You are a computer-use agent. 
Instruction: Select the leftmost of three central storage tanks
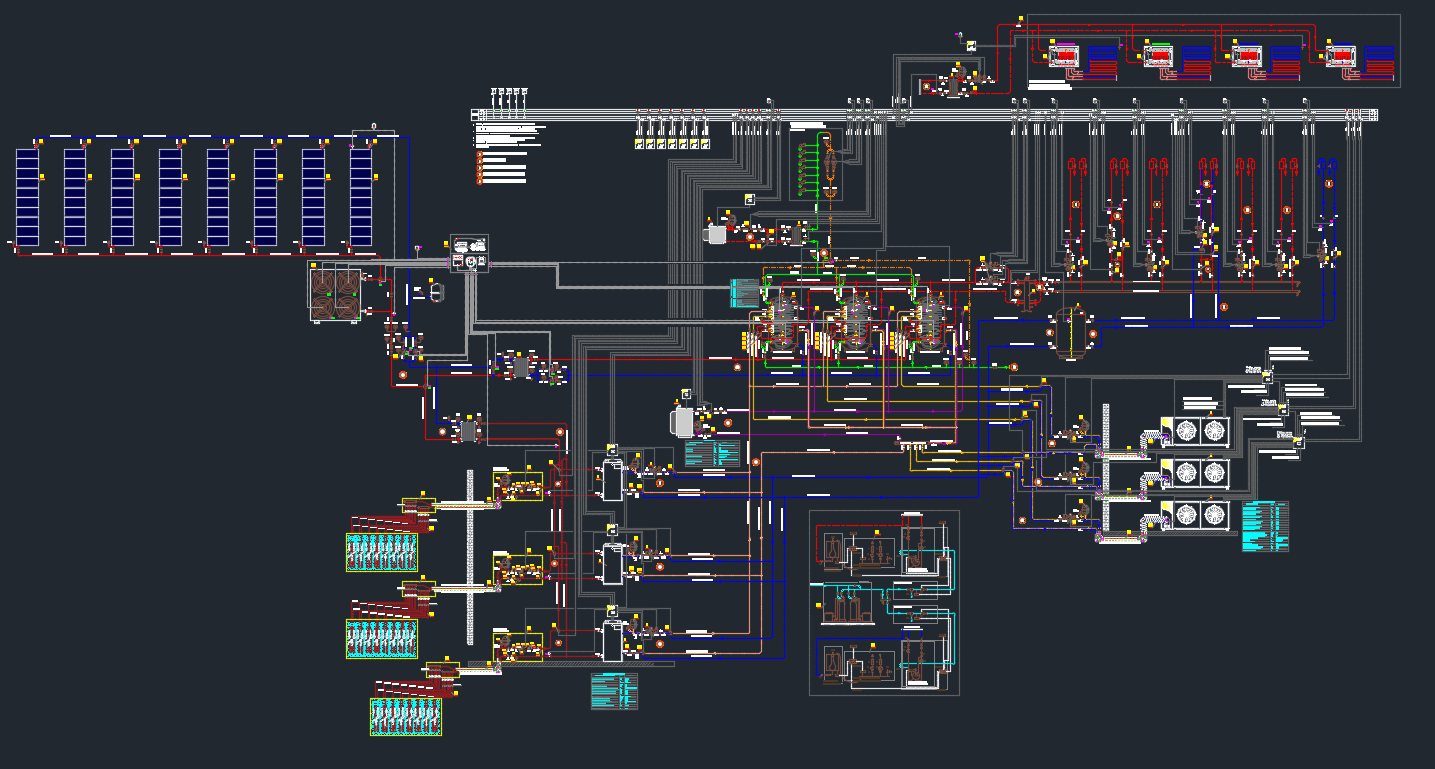coord(782,326)
